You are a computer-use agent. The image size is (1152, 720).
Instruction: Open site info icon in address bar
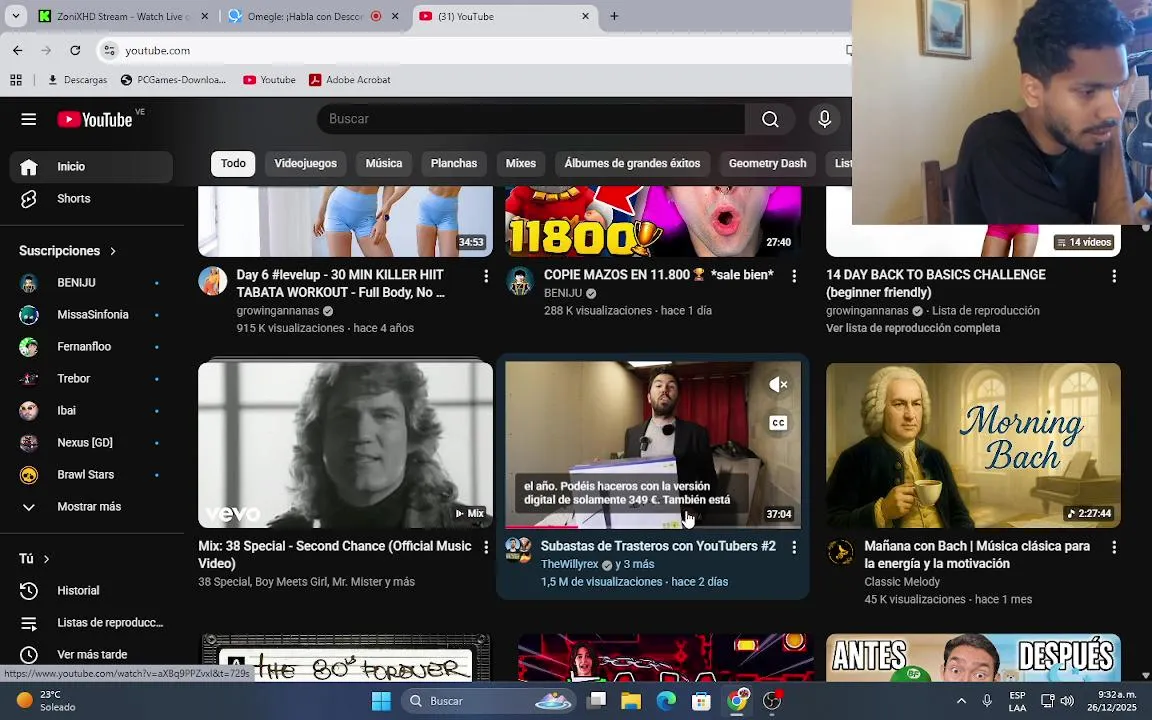(109, 51)
